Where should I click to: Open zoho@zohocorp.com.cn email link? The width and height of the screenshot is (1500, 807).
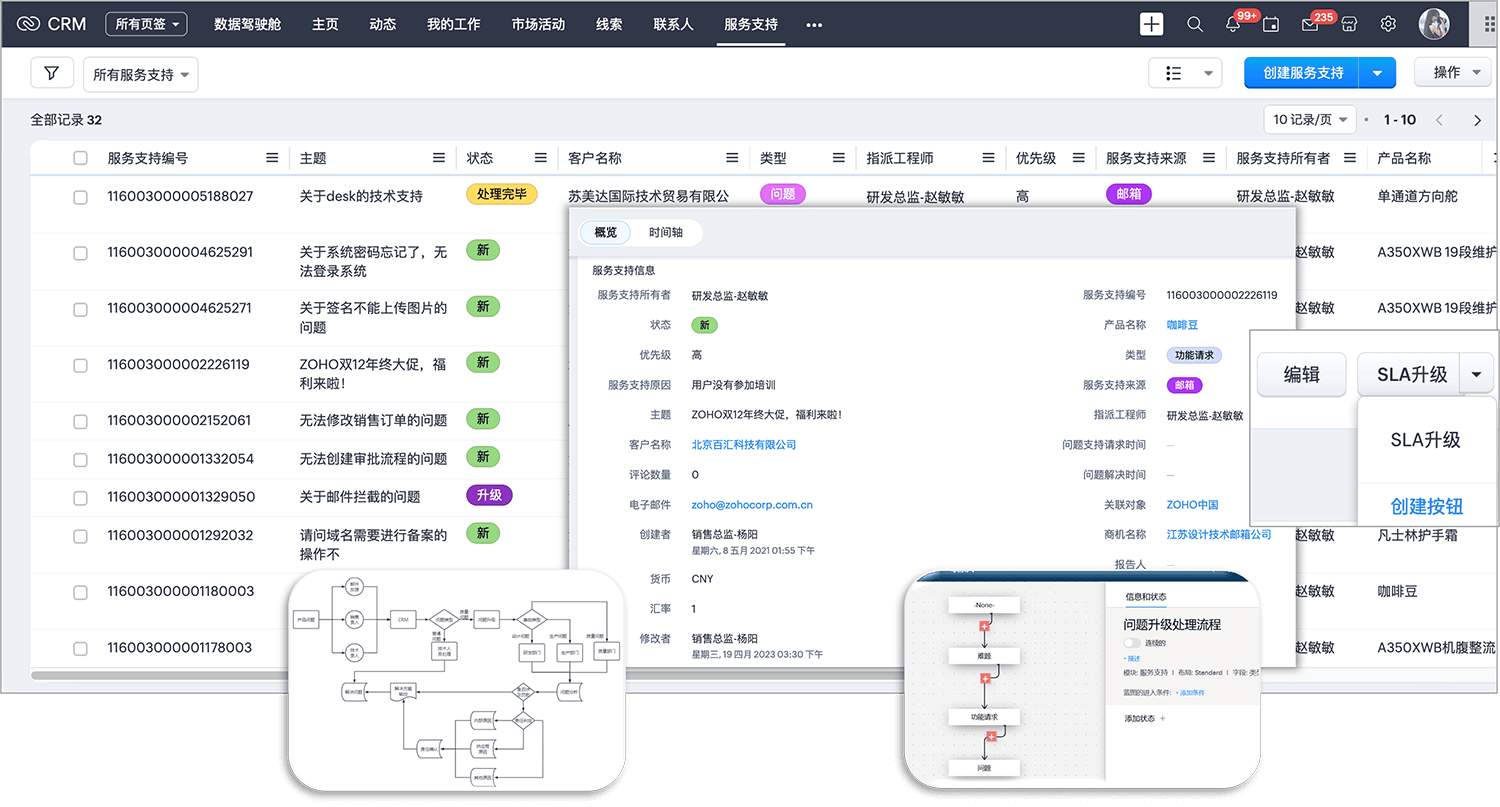click(x=752, y=505)
